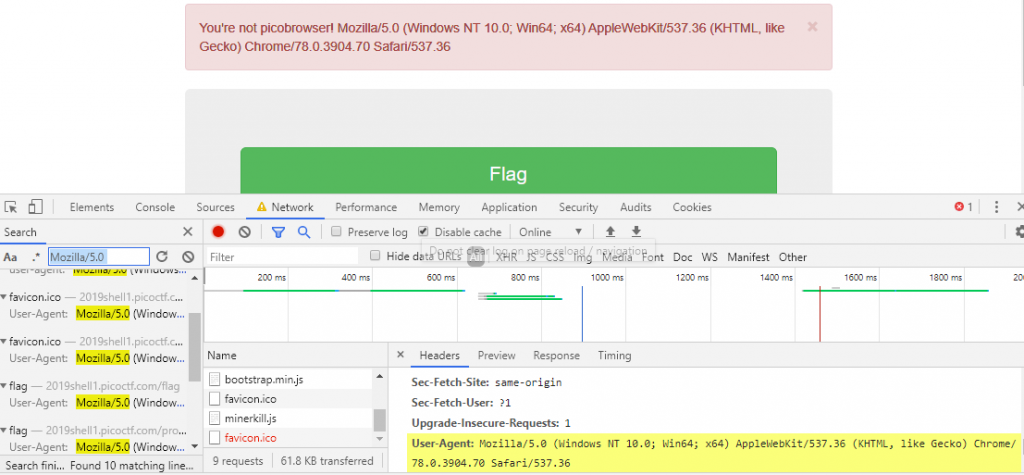The image size is (1024, 475).
Task: Clear the network log
Action: point(244,232)
